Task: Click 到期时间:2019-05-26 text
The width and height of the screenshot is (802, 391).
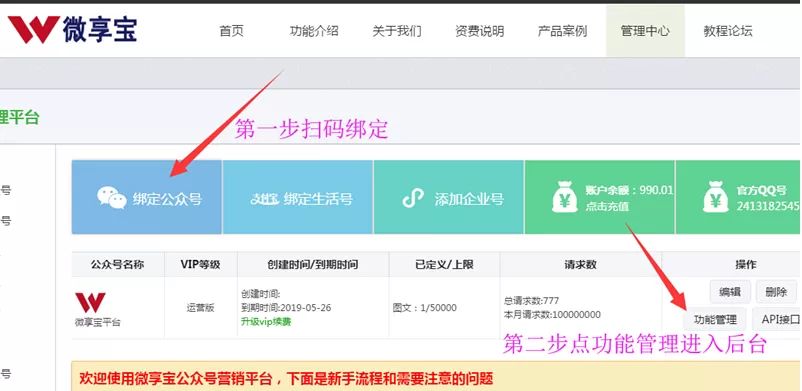Action: (x=286, y=308)
